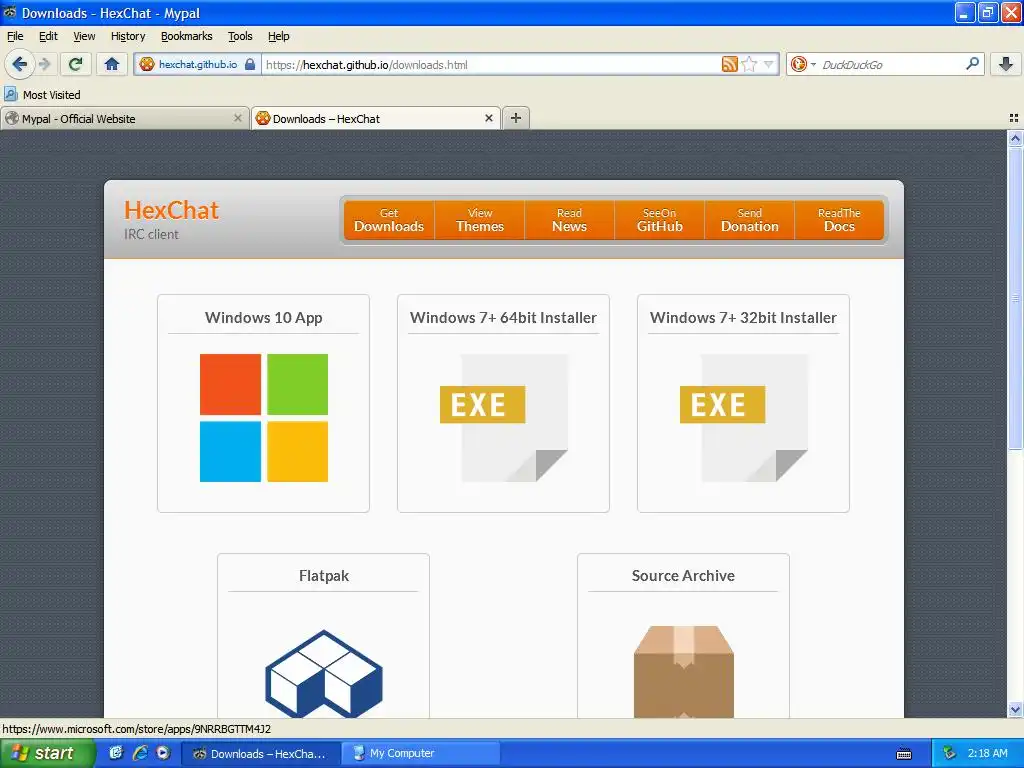Click the Flatpak heading text
The width and height of the screenshot is (1024, 768).
click(x=324, y=575)
